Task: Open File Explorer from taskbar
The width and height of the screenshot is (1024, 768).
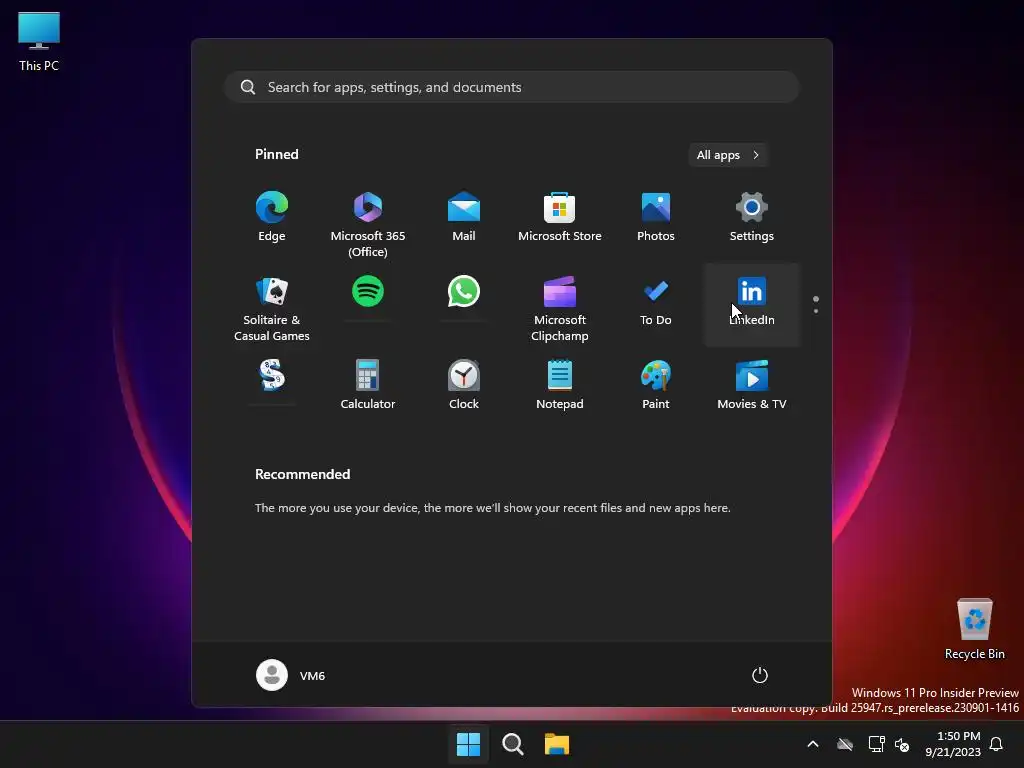Action: pos(557,744)
